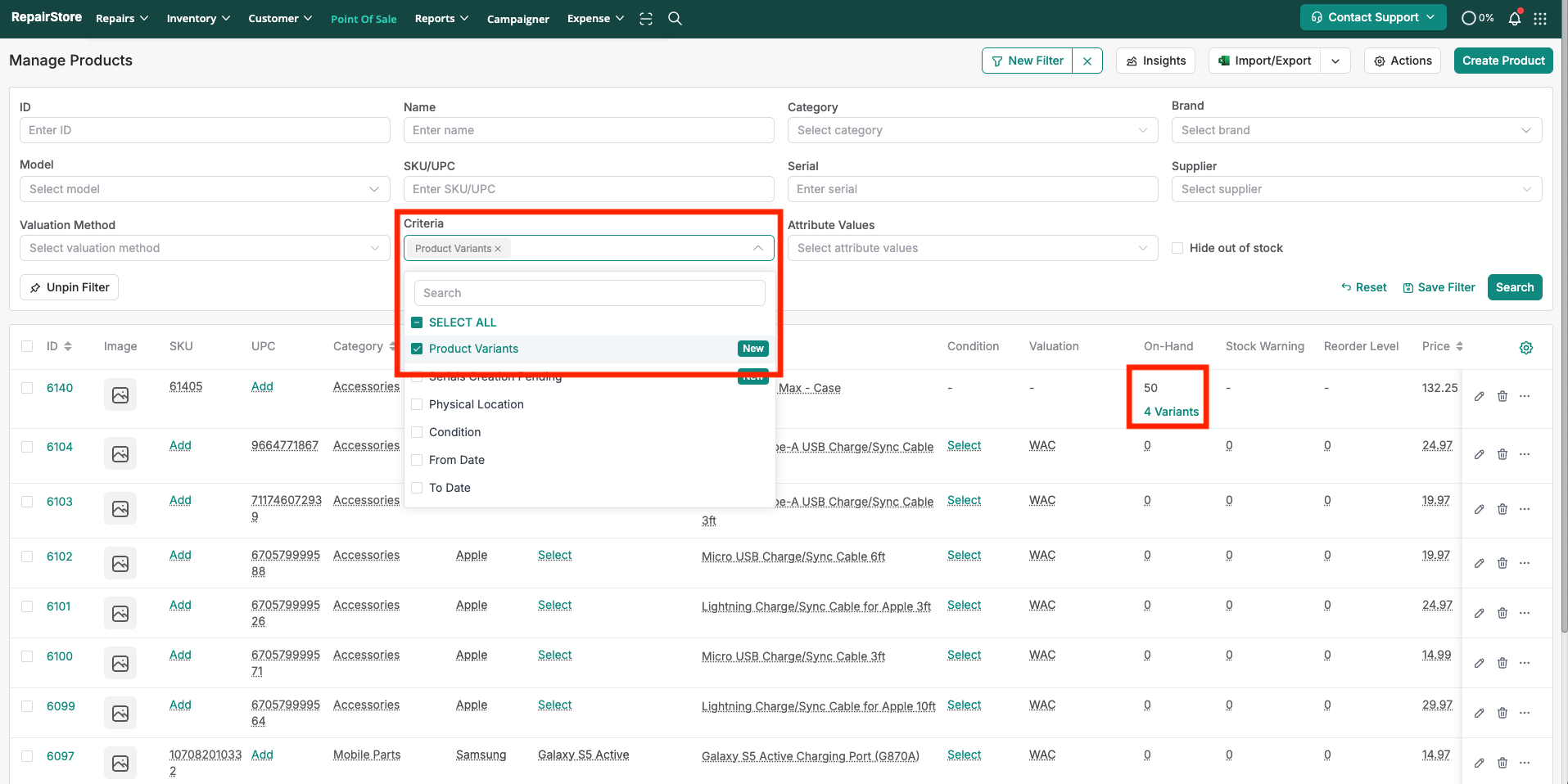Viewport: 1568px width, 784px height.
Task: Open the 4 Variants link
Action: [1171, 412]
